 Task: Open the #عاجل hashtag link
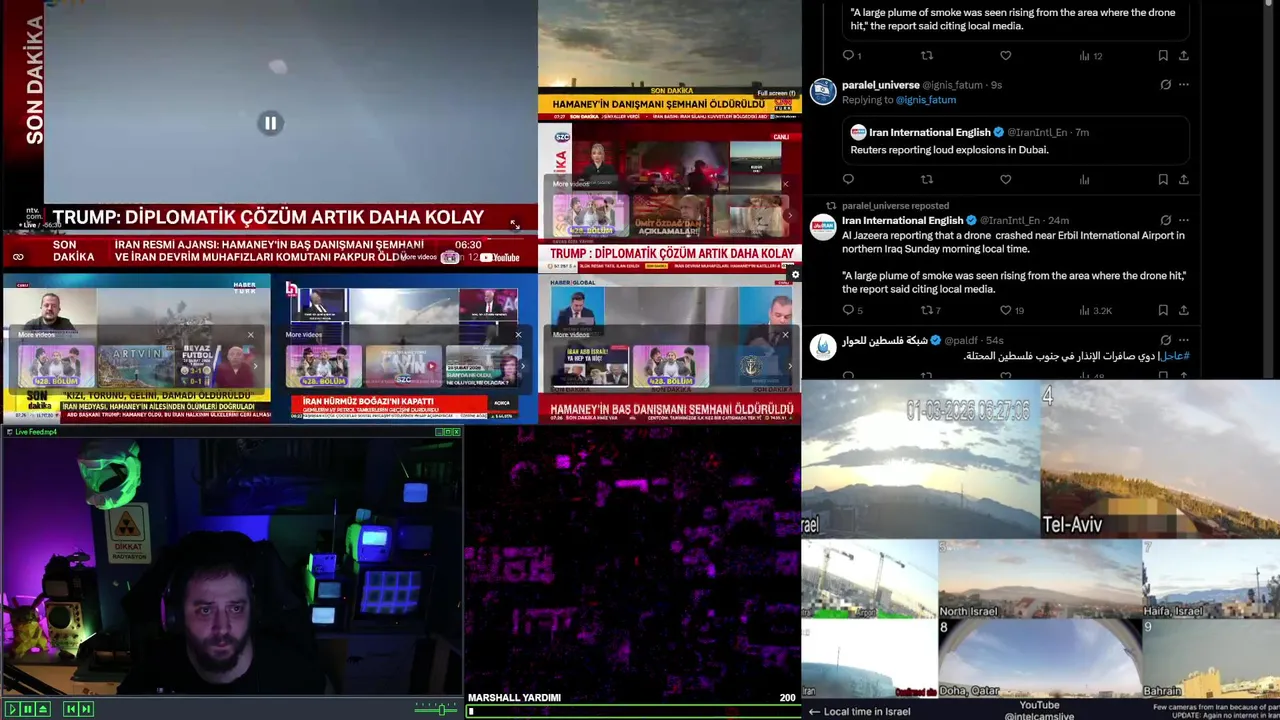pos(1174,356)
